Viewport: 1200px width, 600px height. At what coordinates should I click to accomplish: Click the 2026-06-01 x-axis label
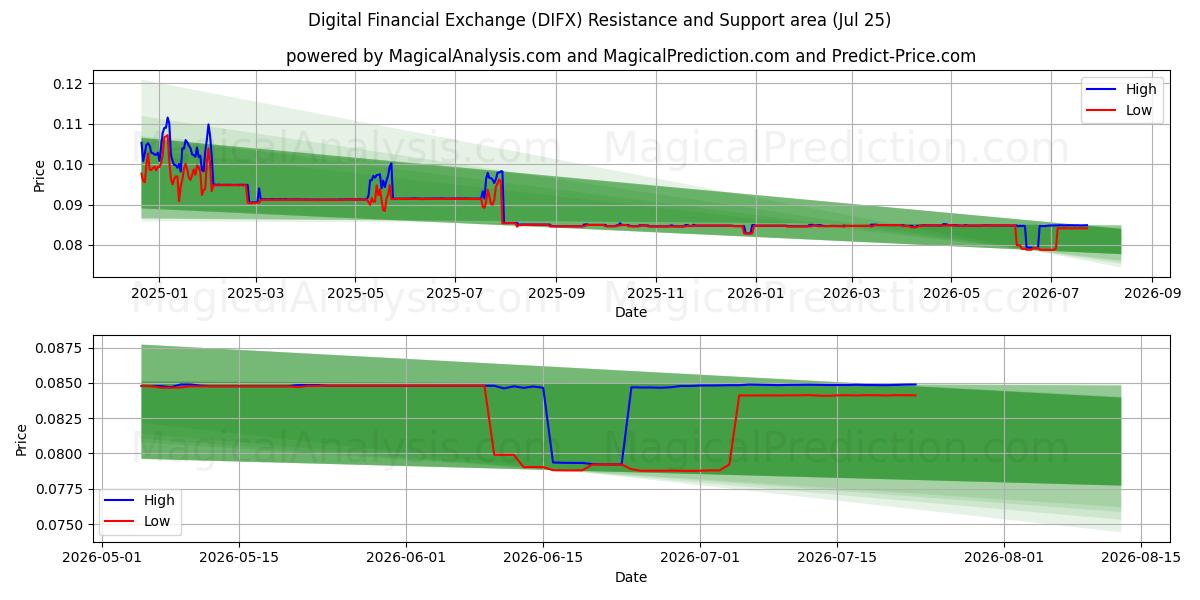tap(406, 558)
